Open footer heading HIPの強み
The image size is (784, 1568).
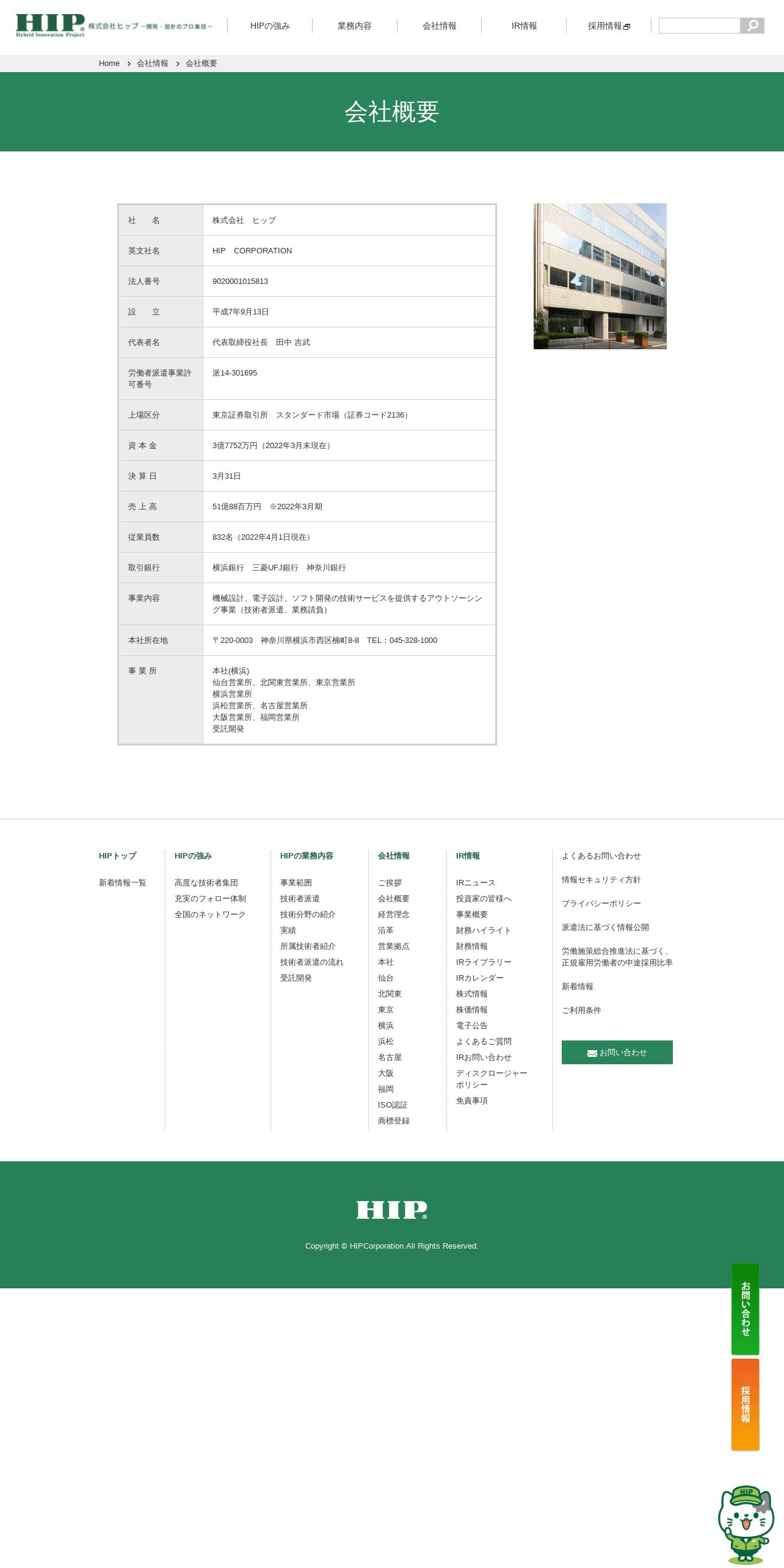(193, 856)
